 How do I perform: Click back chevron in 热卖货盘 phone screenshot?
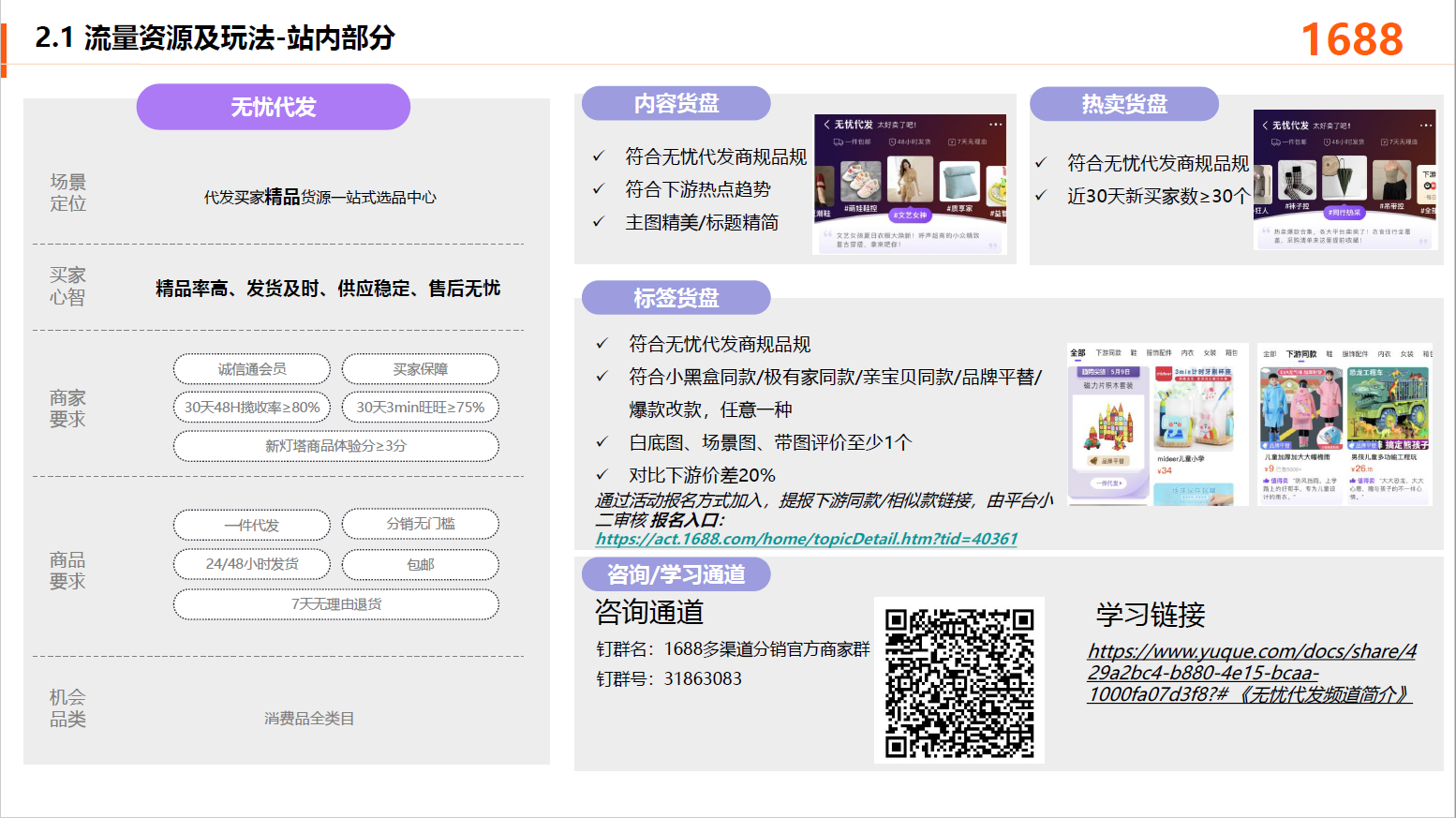[1265, 126]
